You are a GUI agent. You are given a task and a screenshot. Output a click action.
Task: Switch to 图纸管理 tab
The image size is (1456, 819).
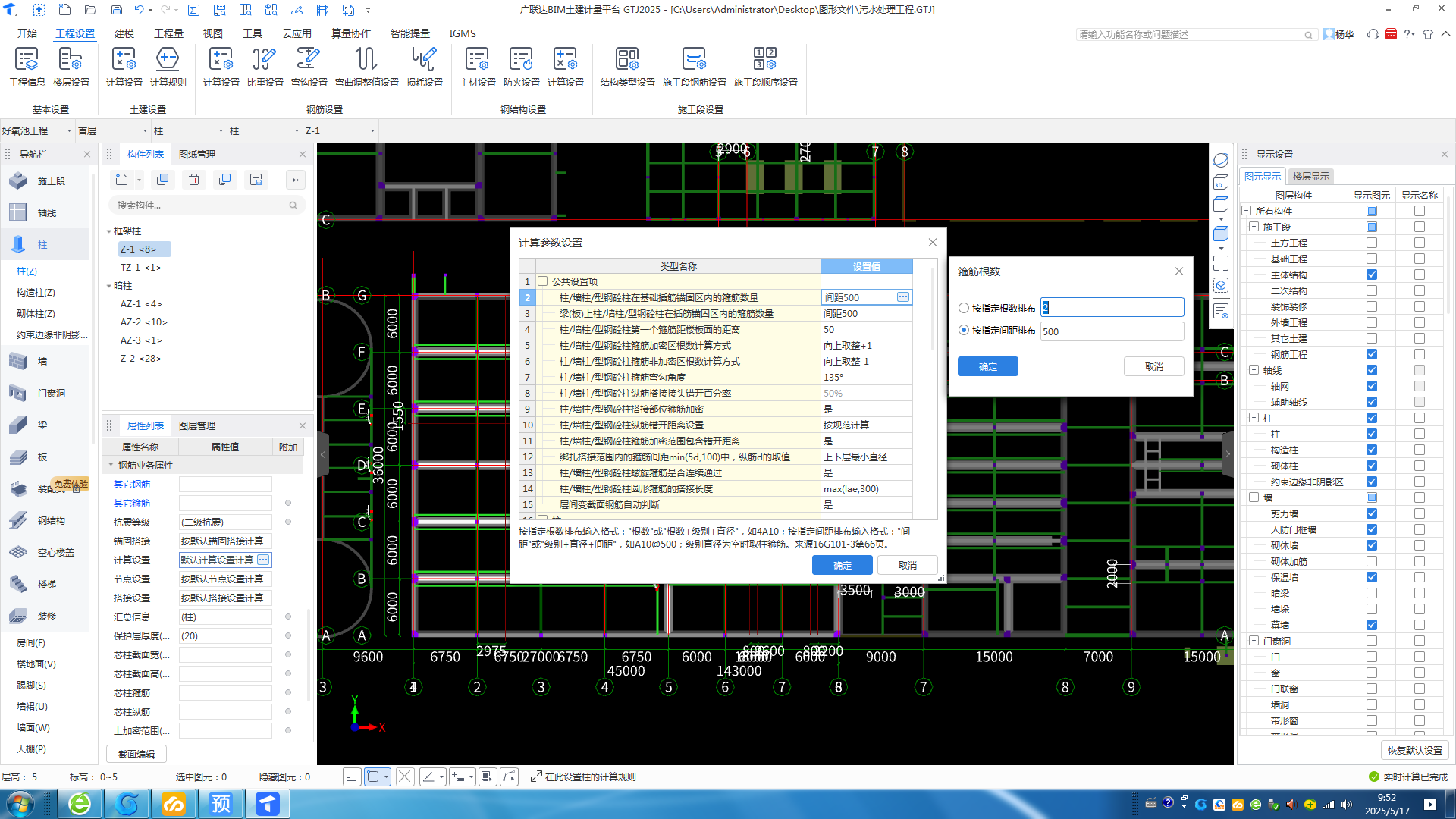pyautogui.click(x=197, y=154)
